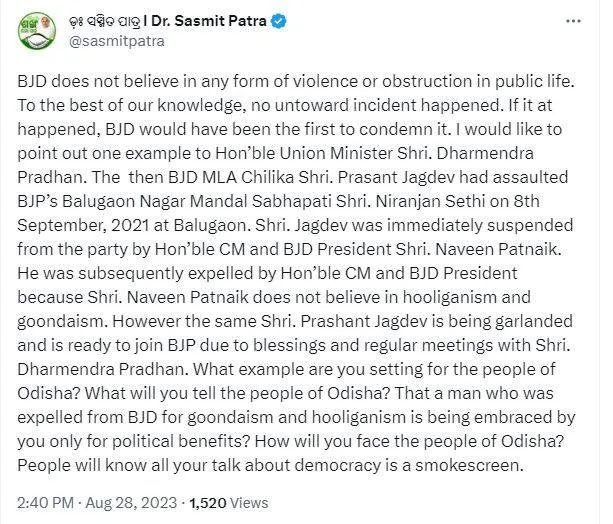Screen dimensions: 613x524
Task: Select the Aug 28, 2023 date link
Action: pos(131,502)
